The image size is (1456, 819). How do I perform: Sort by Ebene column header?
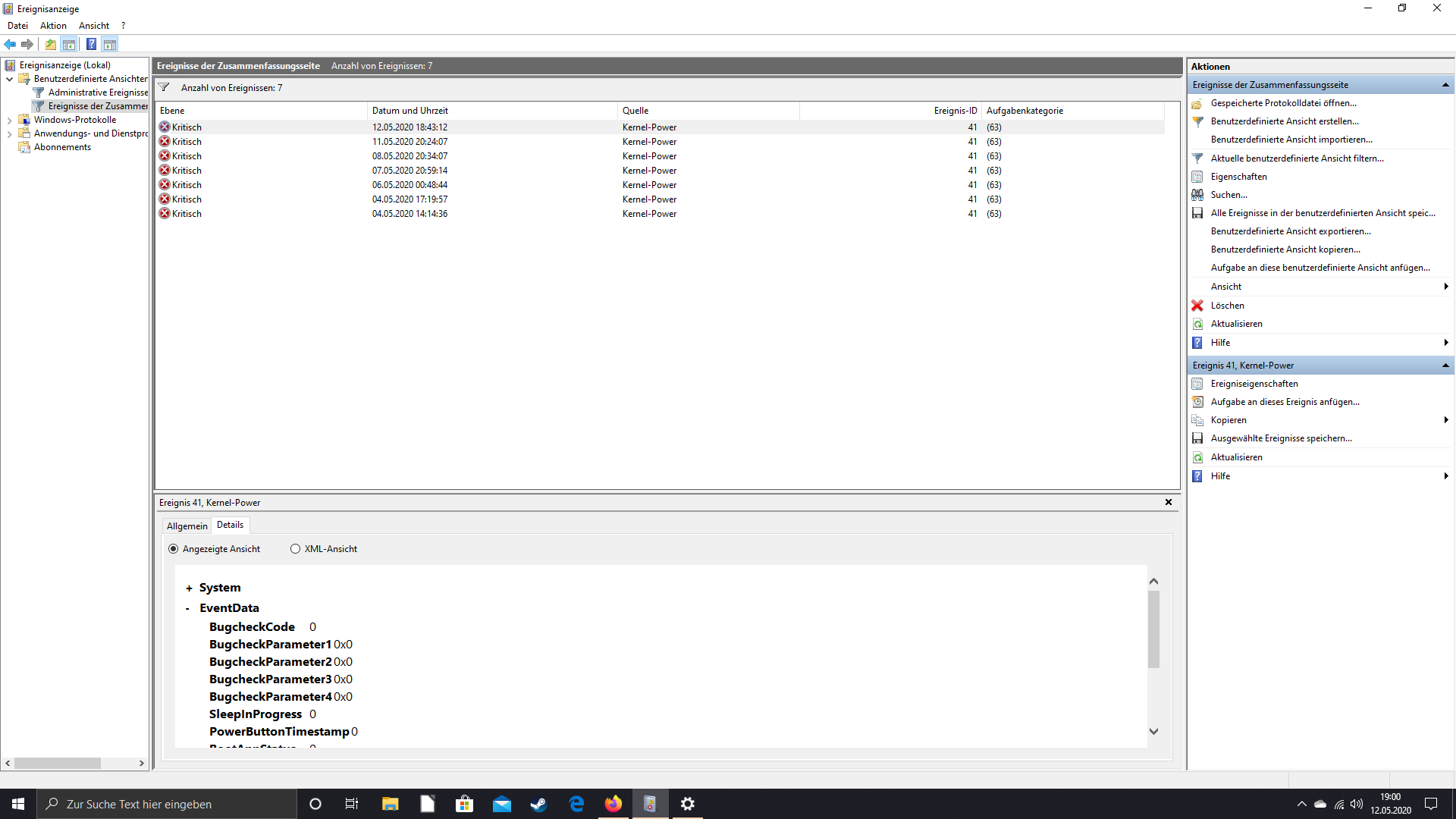262,111
